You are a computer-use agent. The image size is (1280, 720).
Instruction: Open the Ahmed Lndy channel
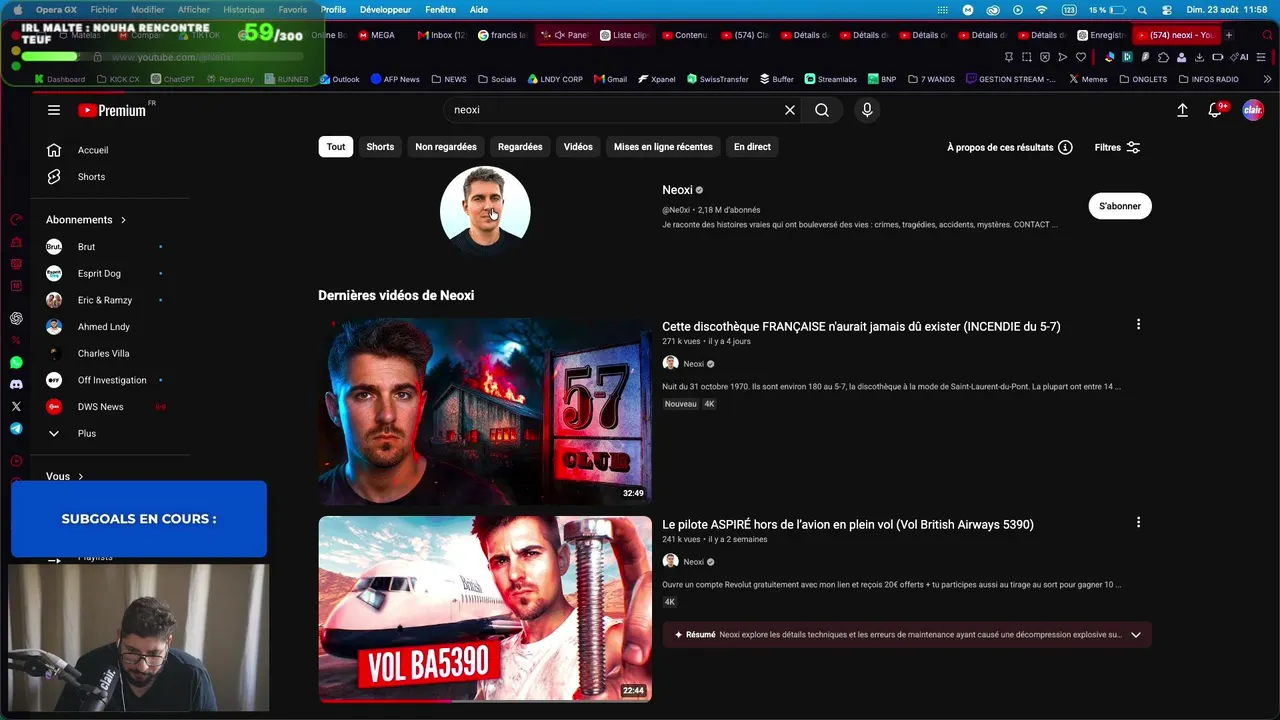[x=105, y=327]
